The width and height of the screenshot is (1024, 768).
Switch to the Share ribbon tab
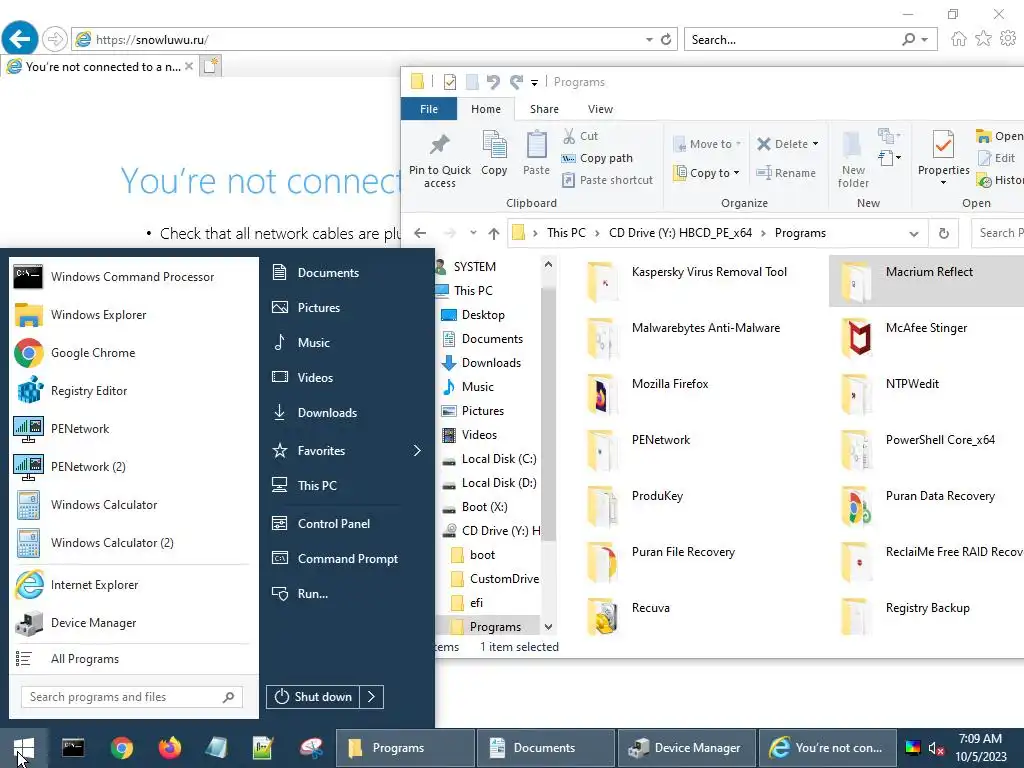(x=544, y=109)
